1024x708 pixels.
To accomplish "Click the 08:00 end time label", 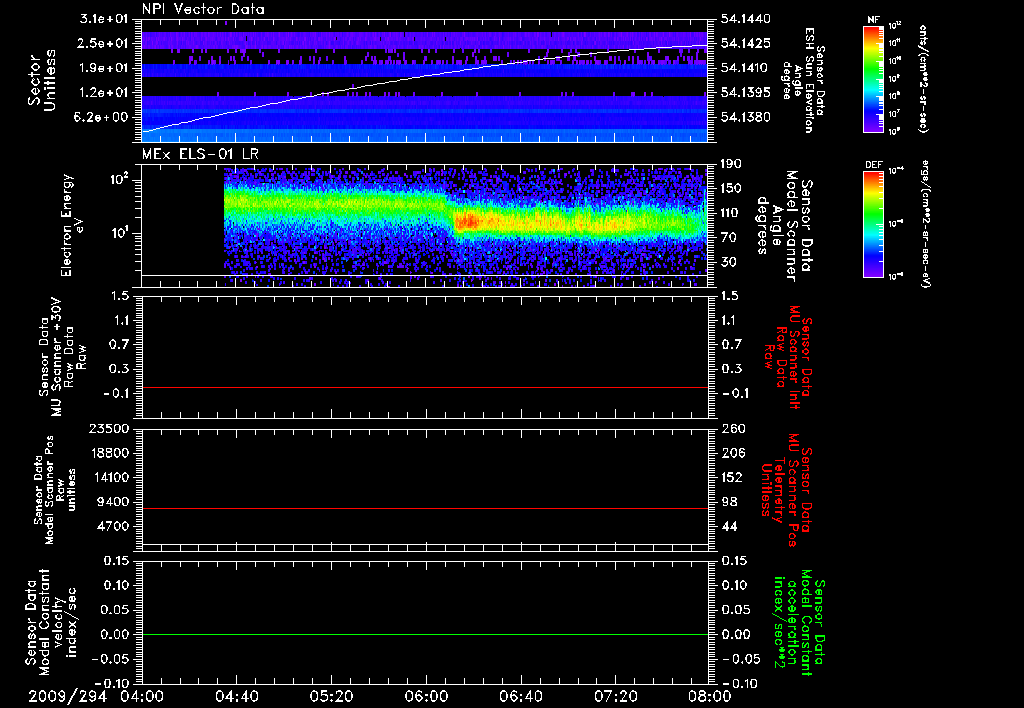I will [x=709, y=695].
